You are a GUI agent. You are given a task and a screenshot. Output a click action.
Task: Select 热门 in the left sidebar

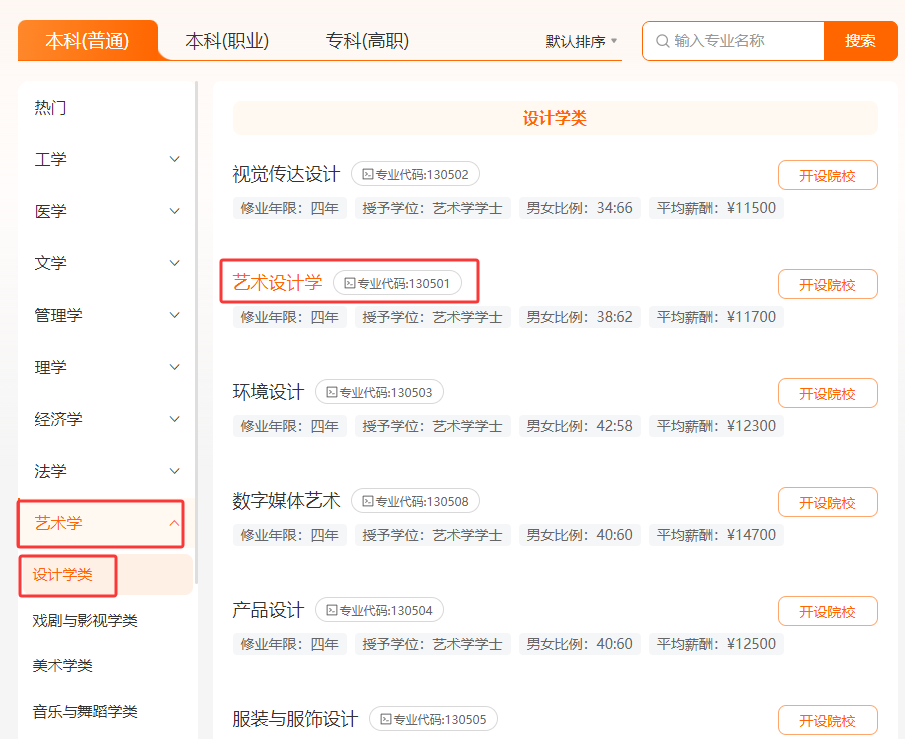pyautogui.click(x=50, y=107)
